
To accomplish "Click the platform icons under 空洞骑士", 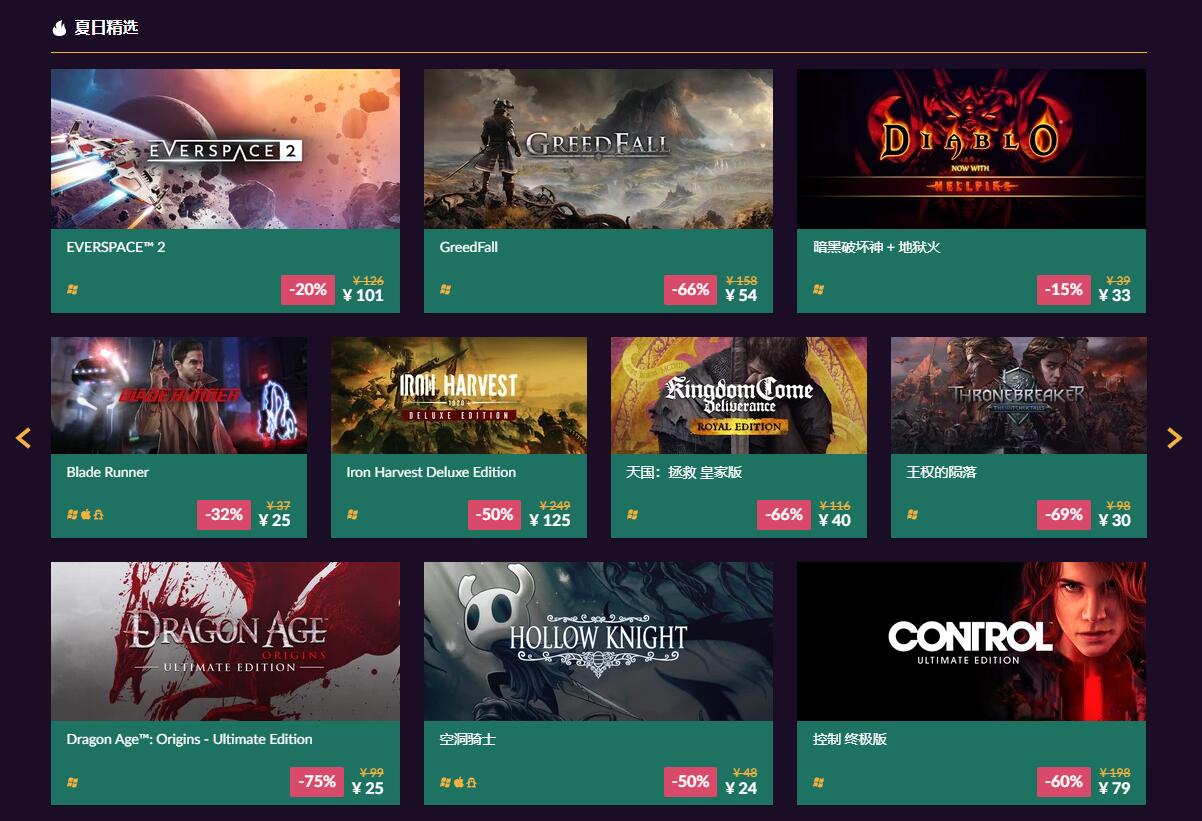I will coord(458,782).
